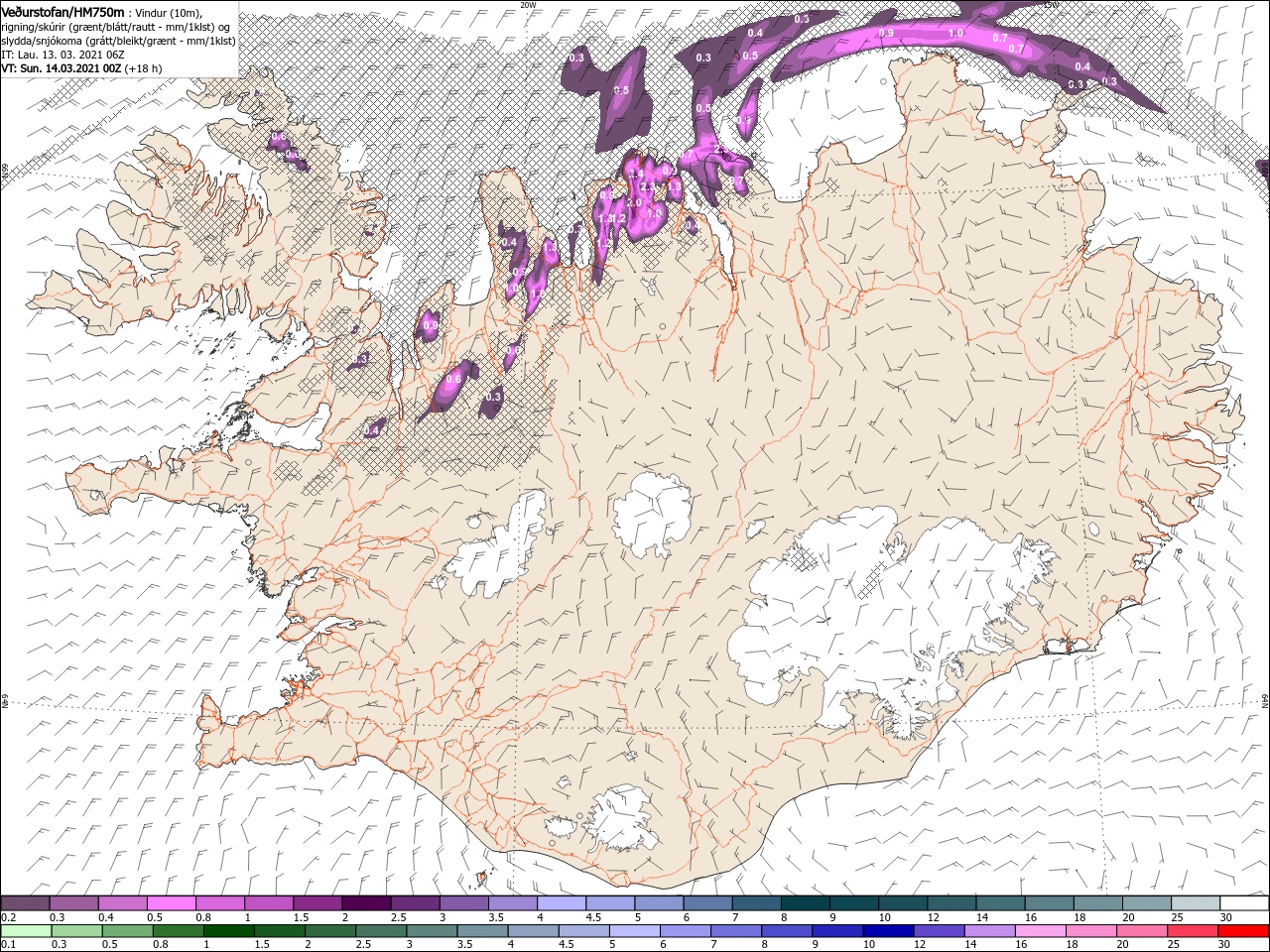Pick the dark purple snow swatch starting at 2
Image resolution: width=1270 pixels, height=952 pixels.
click(x=366, y=903)
